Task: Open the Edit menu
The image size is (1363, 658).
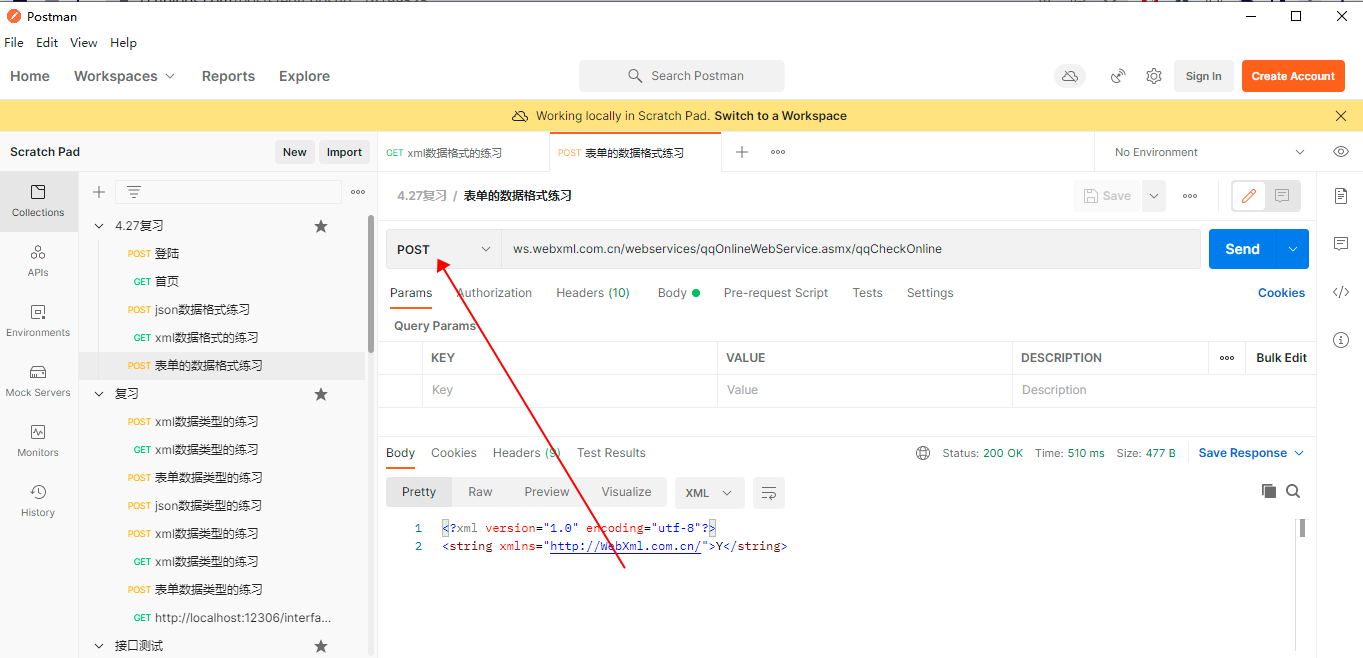Action: coord(47,43)
